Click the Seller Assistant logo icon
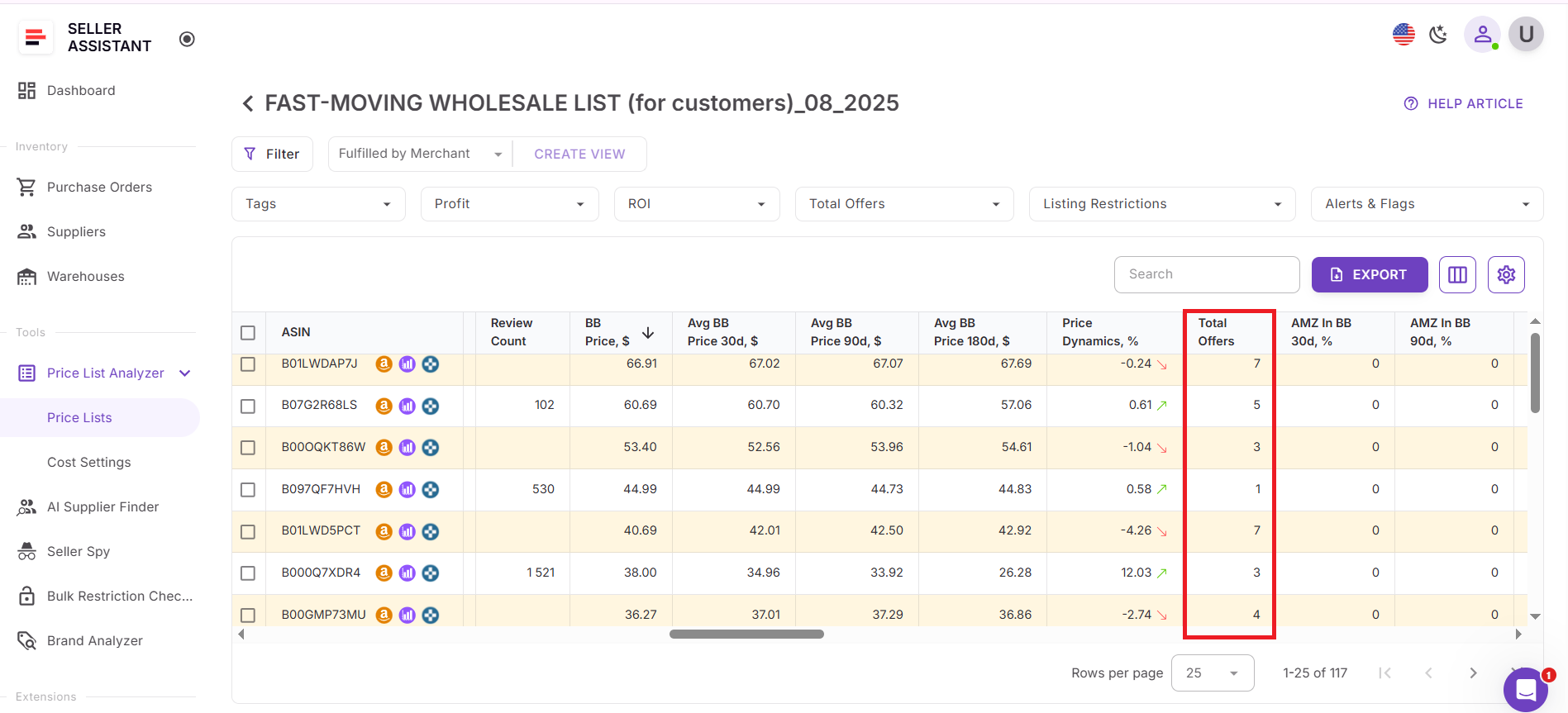 pyautogui.click(x=36, y=38)
